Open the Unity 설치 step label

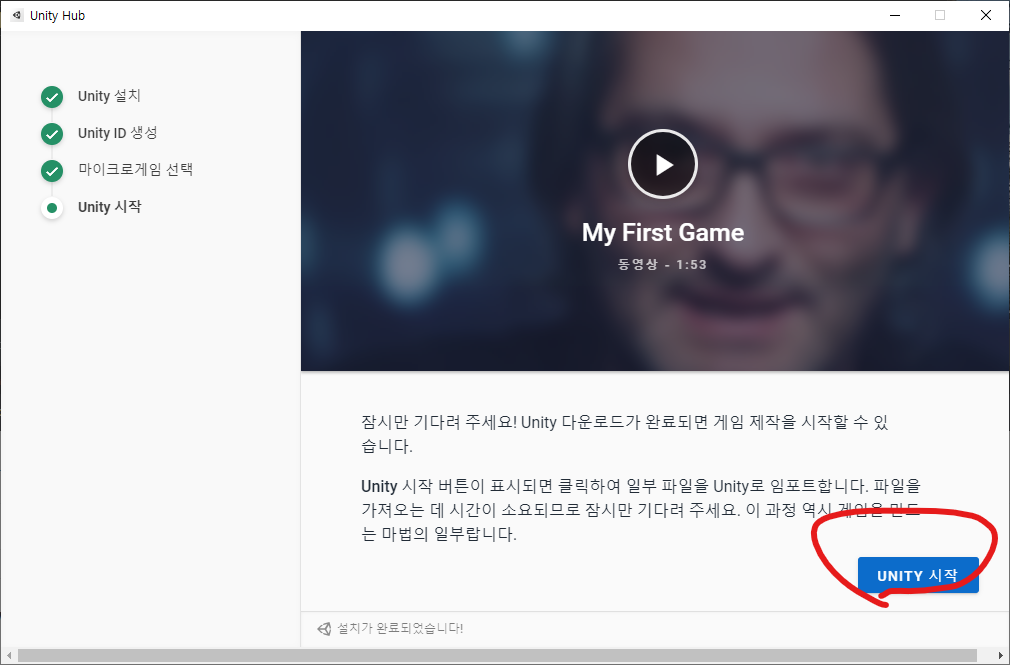(109, 96)
